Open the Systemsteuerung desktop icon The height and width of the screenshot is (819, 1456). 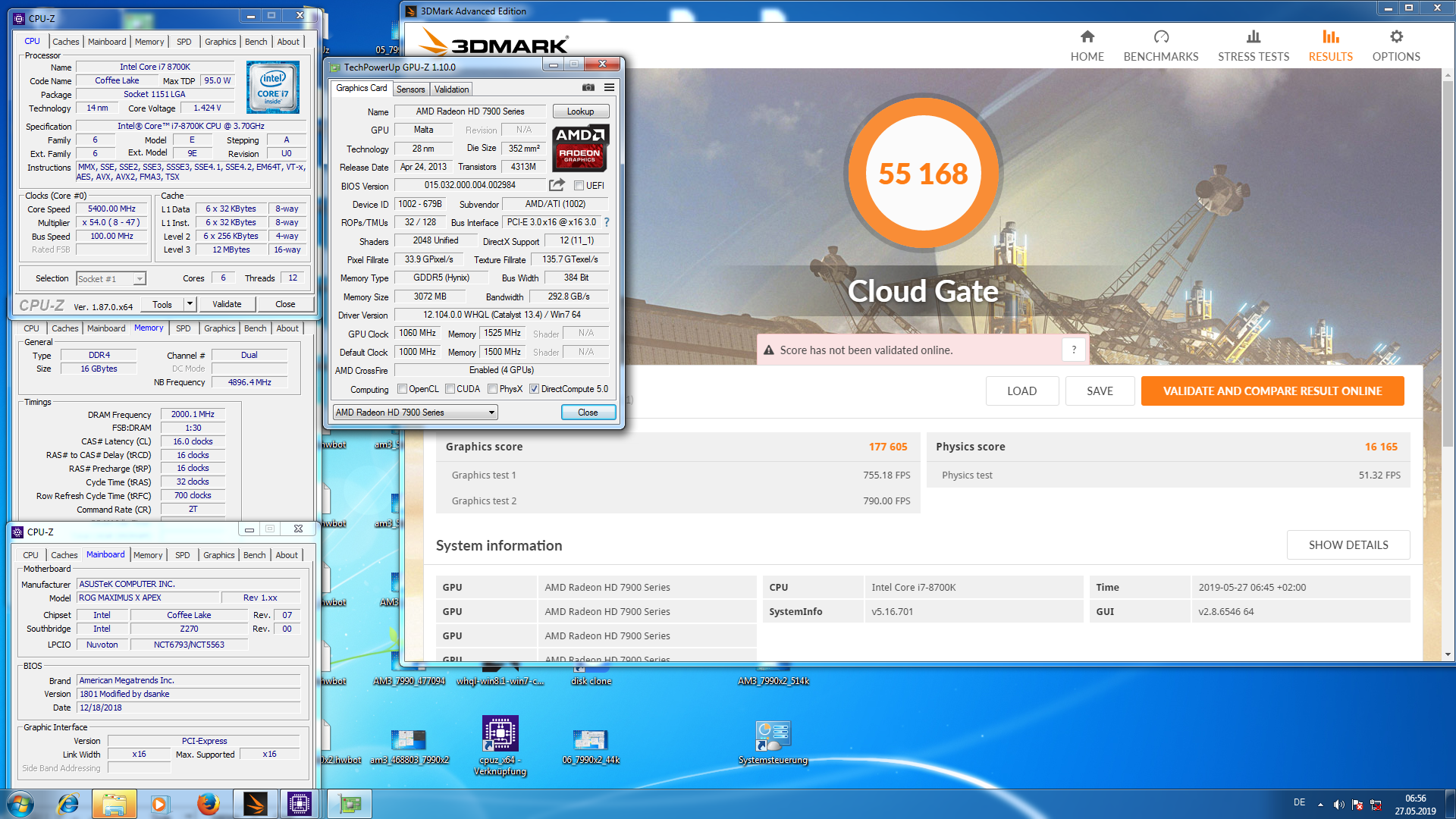(x=773, y=742)
